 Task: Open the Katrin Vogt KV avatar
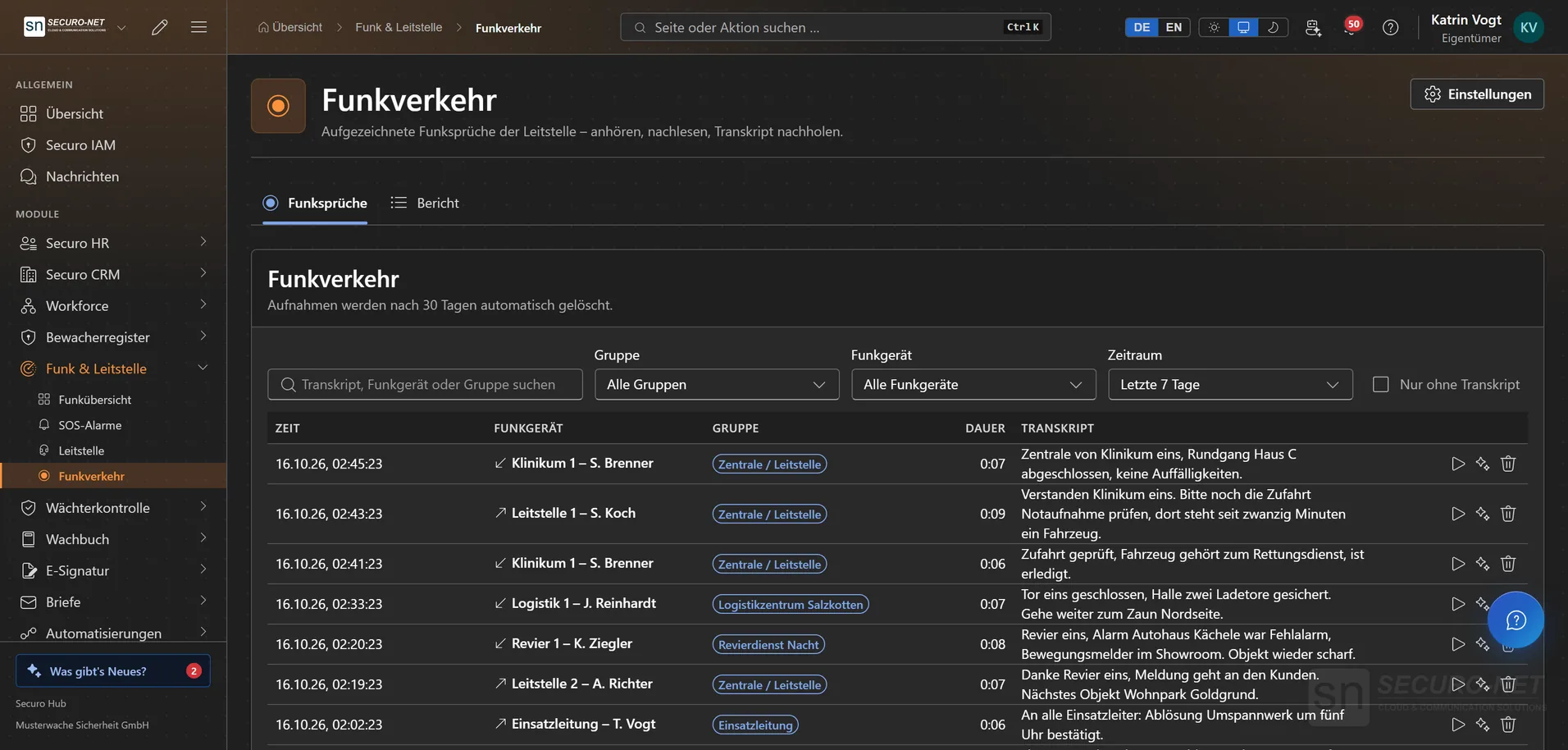tap(1529, 27)
